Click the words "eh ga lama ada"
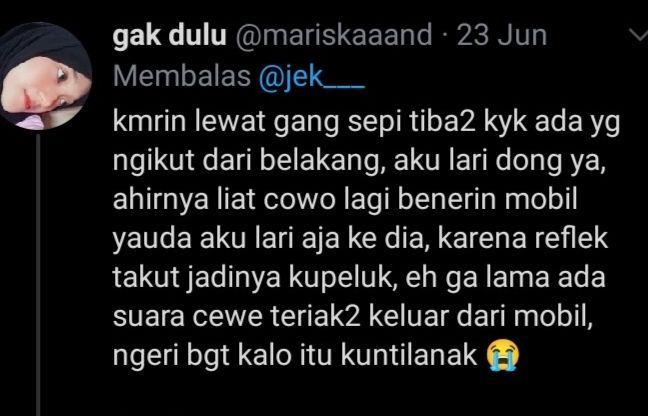648x416 pixels. [x=505, y=278]
